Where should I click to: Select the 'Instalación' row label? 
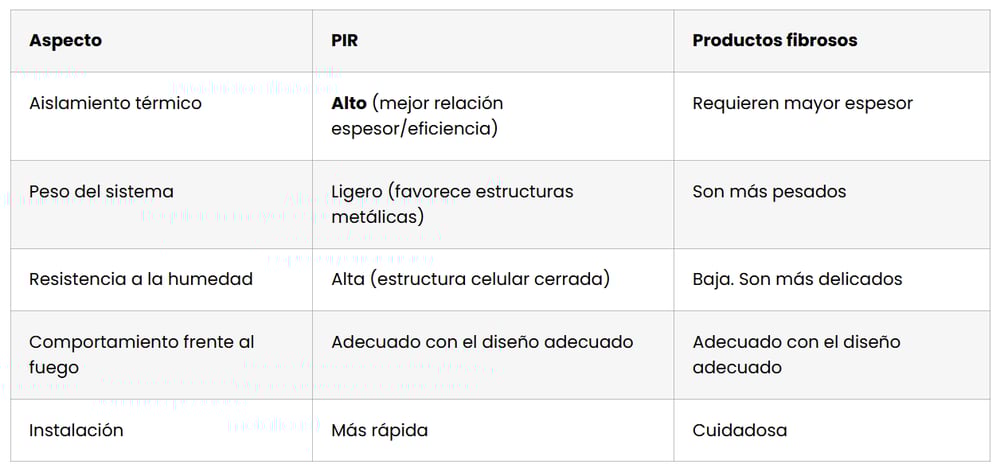point(76,430)
